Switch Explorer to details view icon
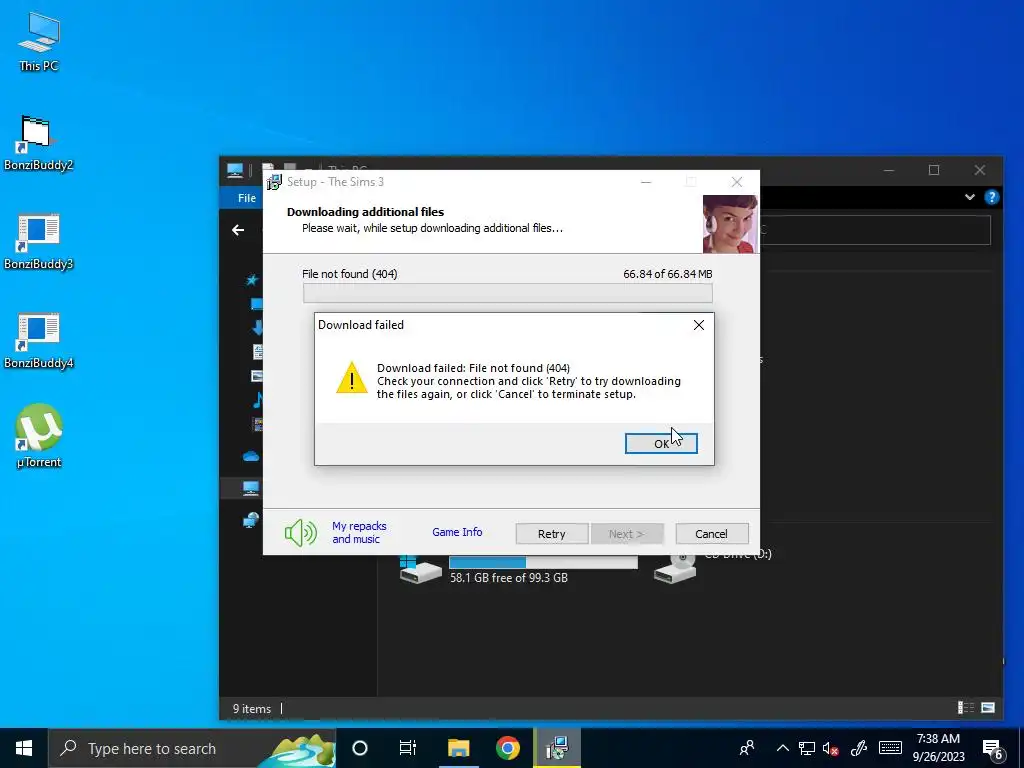Image resolution: width=1024 pixels, height=768 pixels. [x=965, y=708]
